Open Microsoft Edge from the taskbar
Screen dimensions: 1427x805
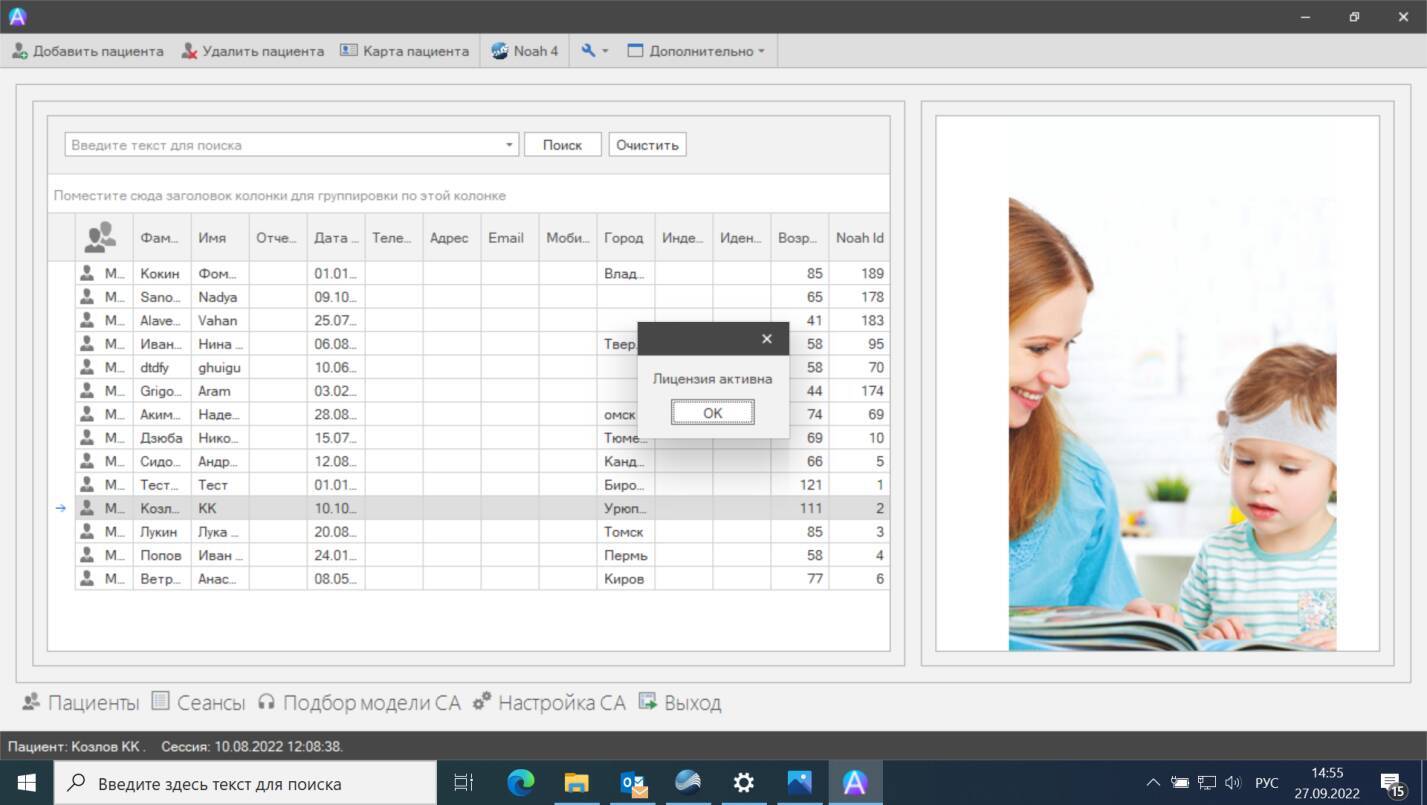[520, 783]
